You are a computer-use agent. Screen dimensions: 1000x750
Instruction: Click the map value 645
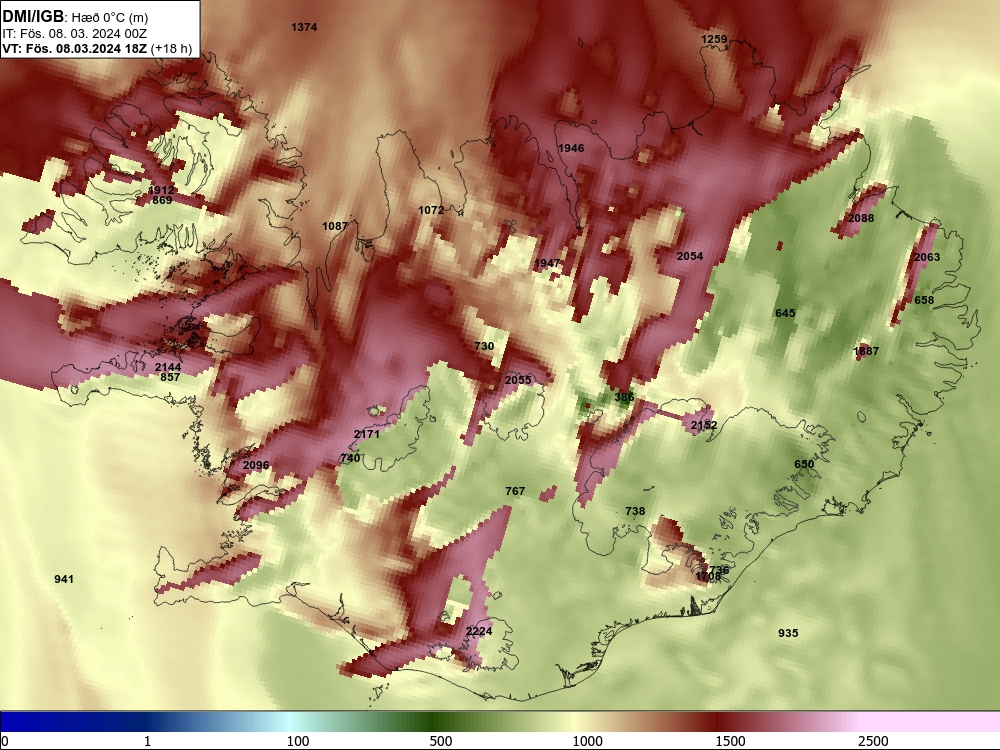pos(785,312)
